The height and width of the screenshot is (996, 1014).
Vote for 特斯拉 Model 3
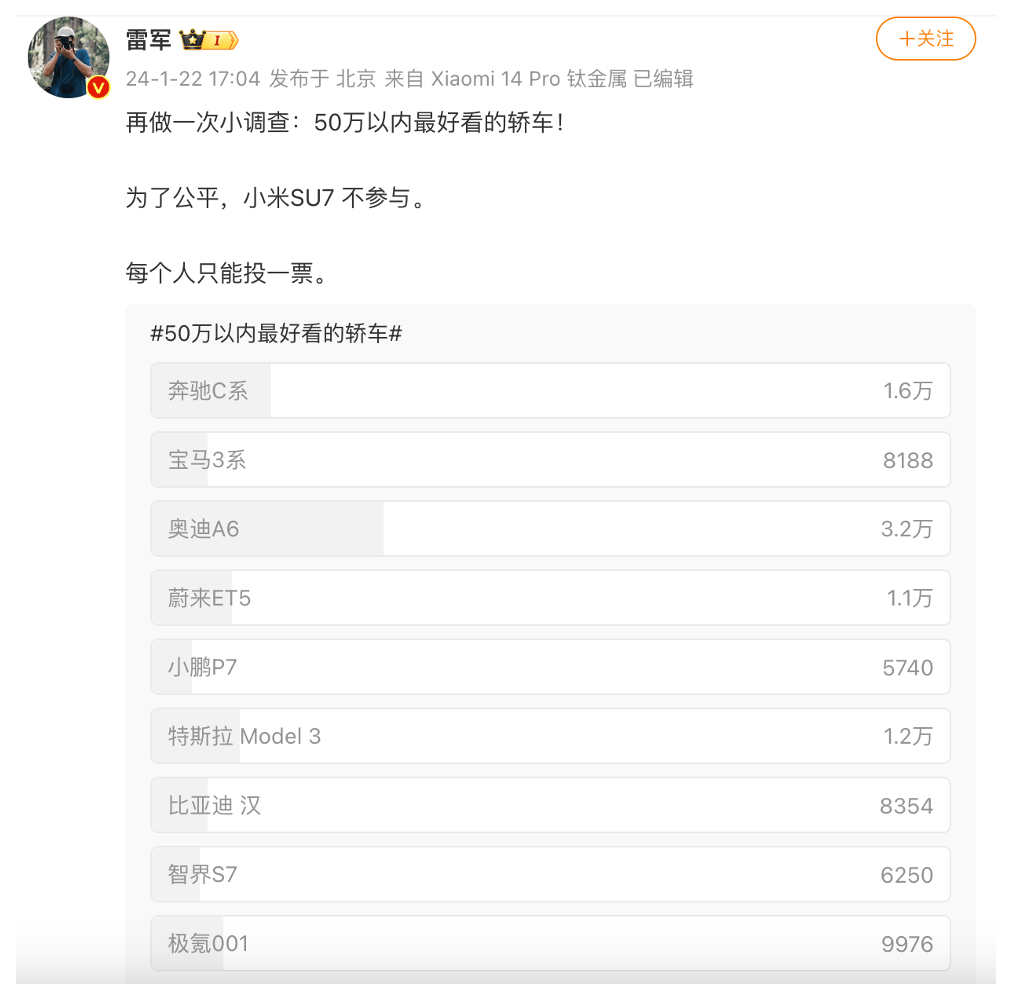pyautogui.click(x=550, y=737)
